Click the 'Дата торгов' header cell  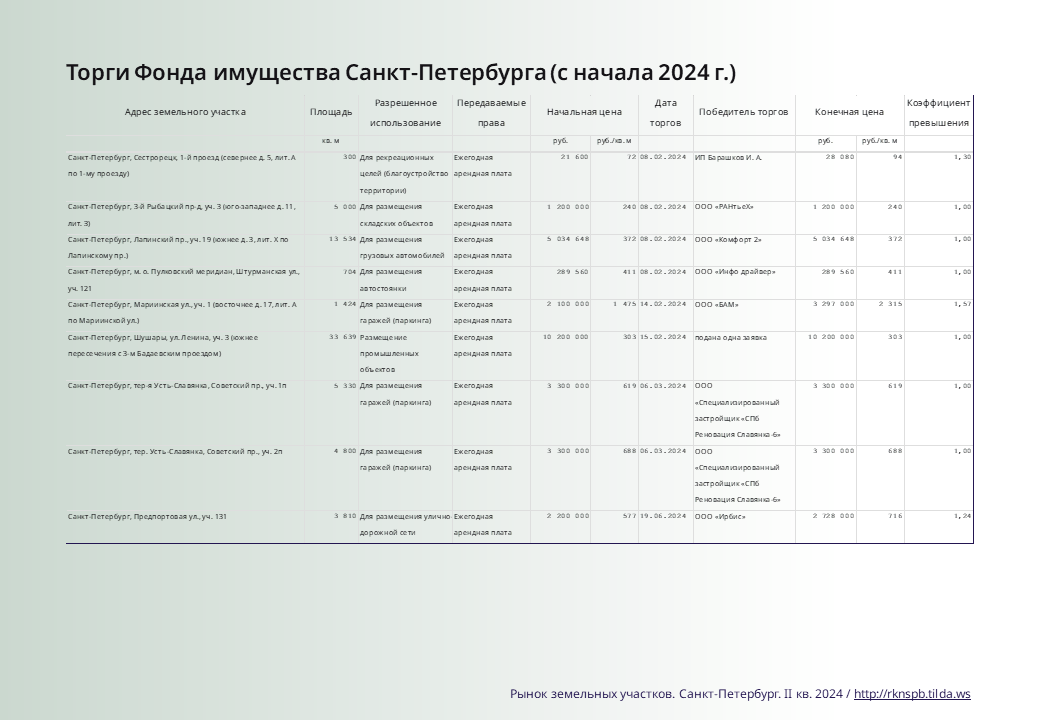[x=665, y=113]
